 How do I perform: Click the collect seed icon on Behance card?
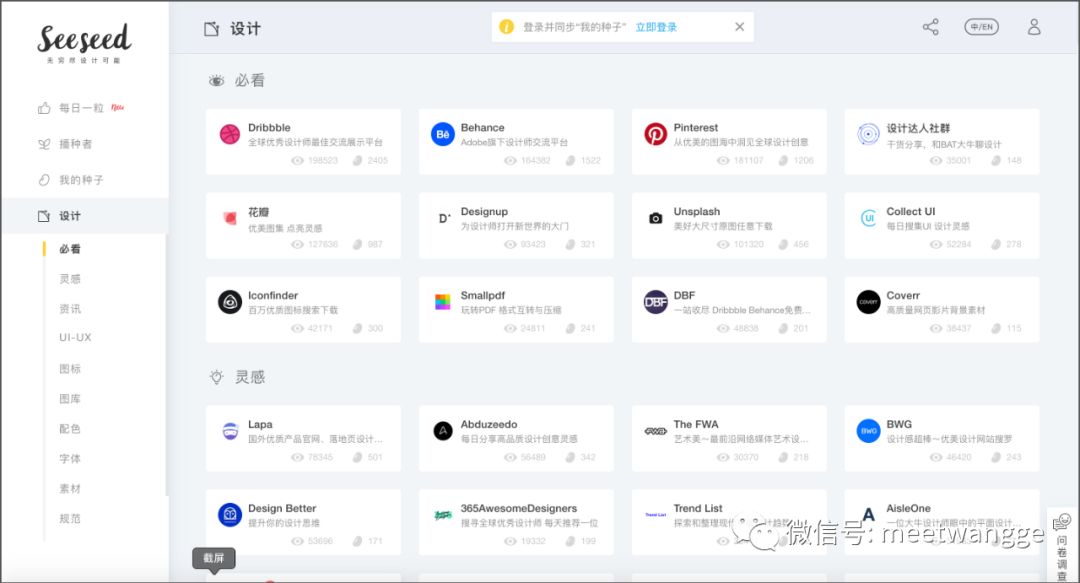(570, 161)
